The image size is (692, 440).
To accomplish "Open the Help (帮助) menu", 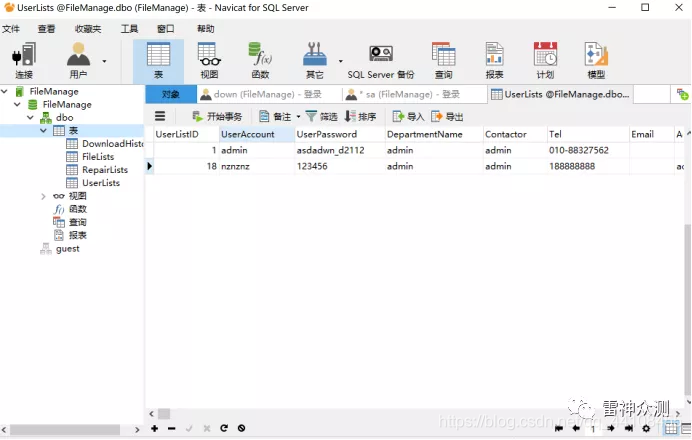I will click(205, 29).
